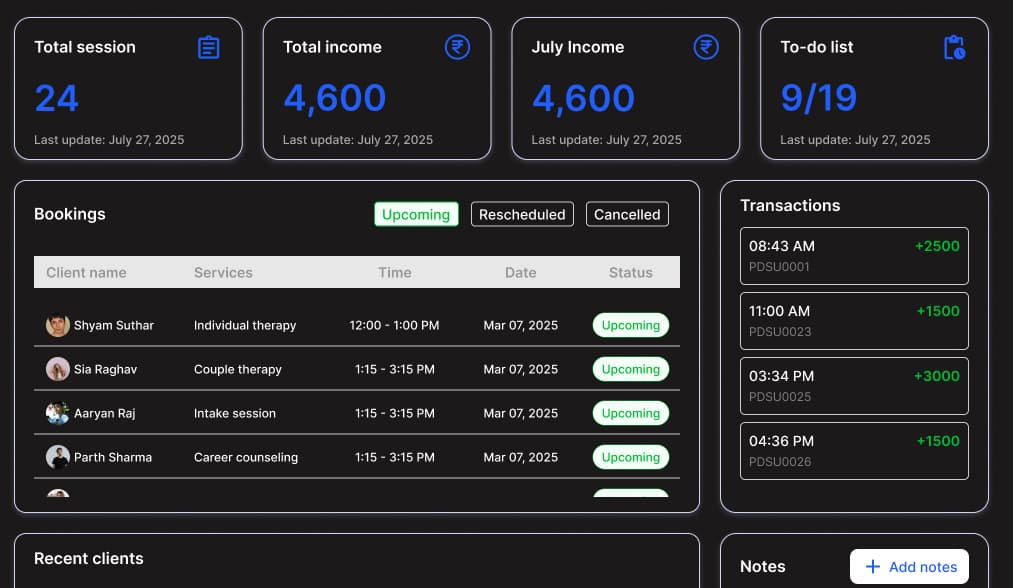Click the Add notes button
The width and height of the screenshot is (1013, 588).
909,567
